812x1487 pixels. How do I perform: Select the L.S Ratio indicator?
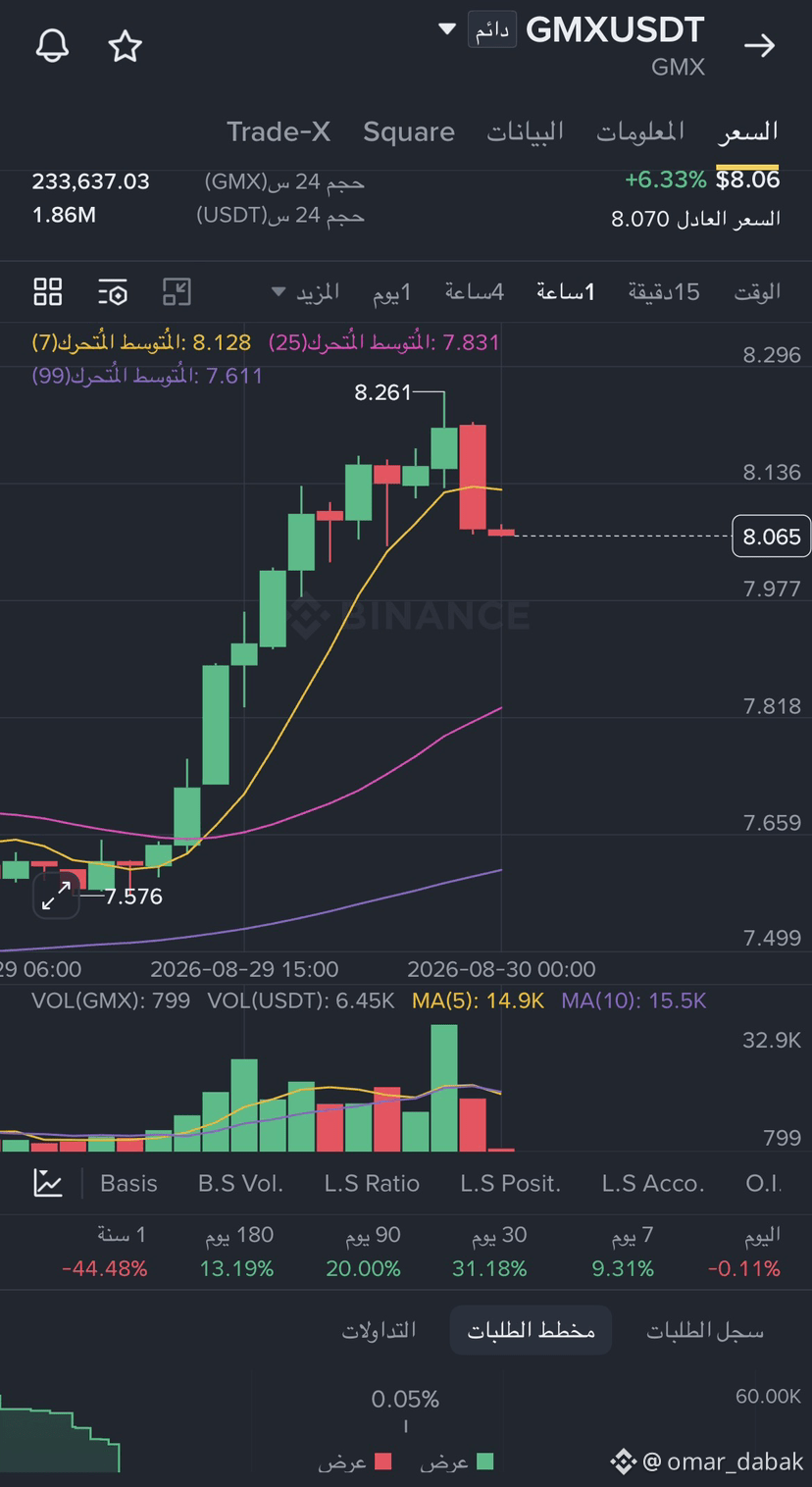pos(372,1184)
